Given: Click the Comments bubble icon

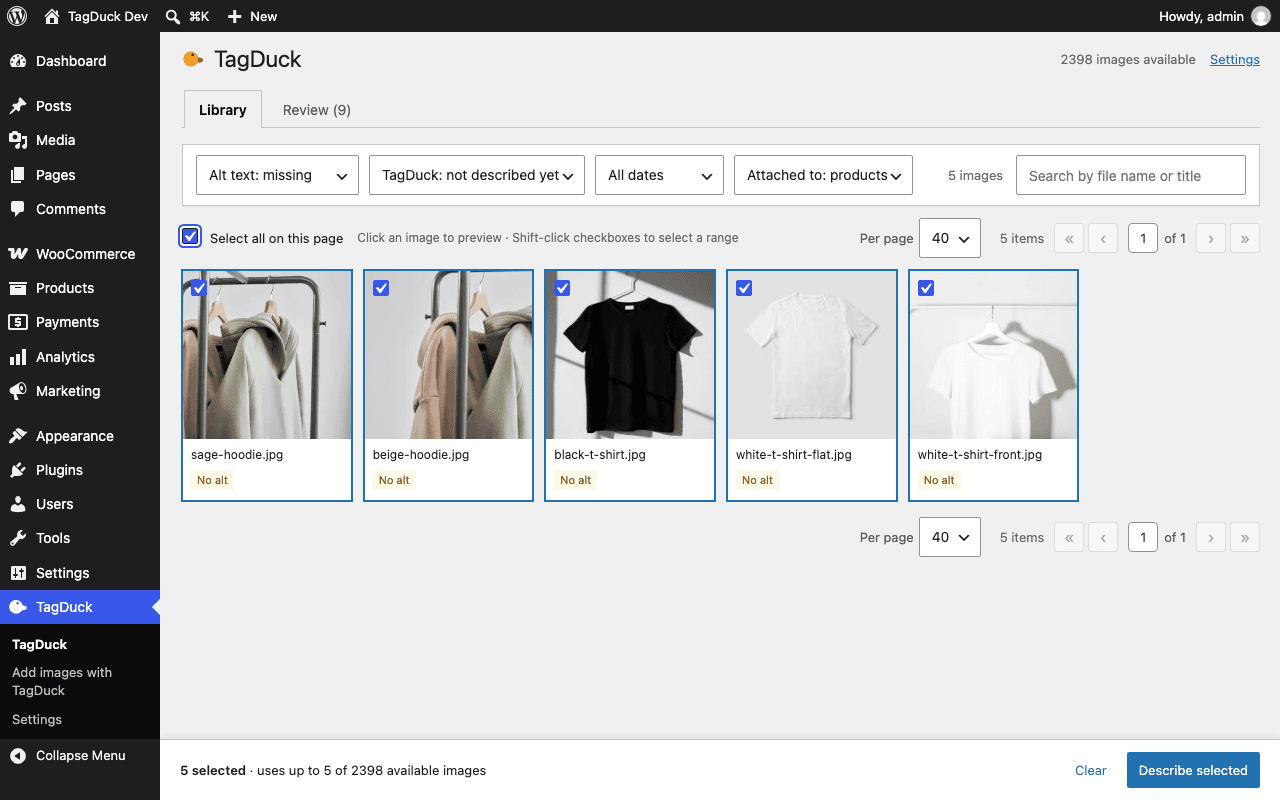Looking at the screenshot, I should (18, 209).
